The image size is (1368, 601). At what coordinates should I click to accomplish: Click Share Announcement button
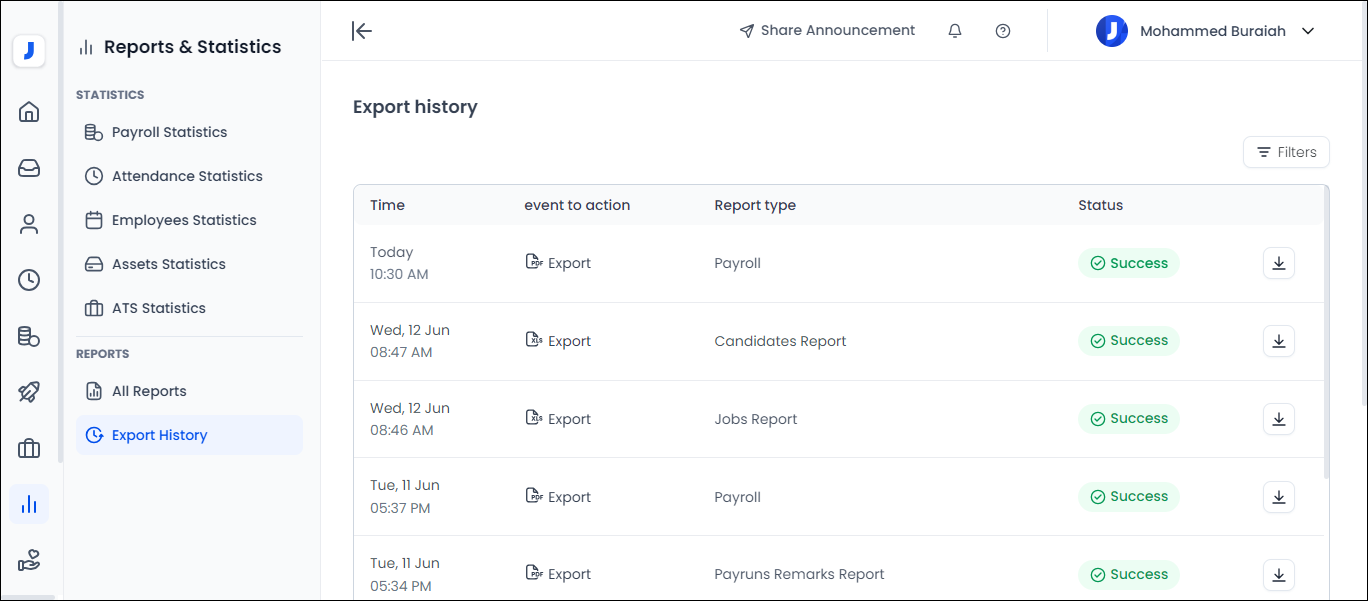(x=827, y=31)
